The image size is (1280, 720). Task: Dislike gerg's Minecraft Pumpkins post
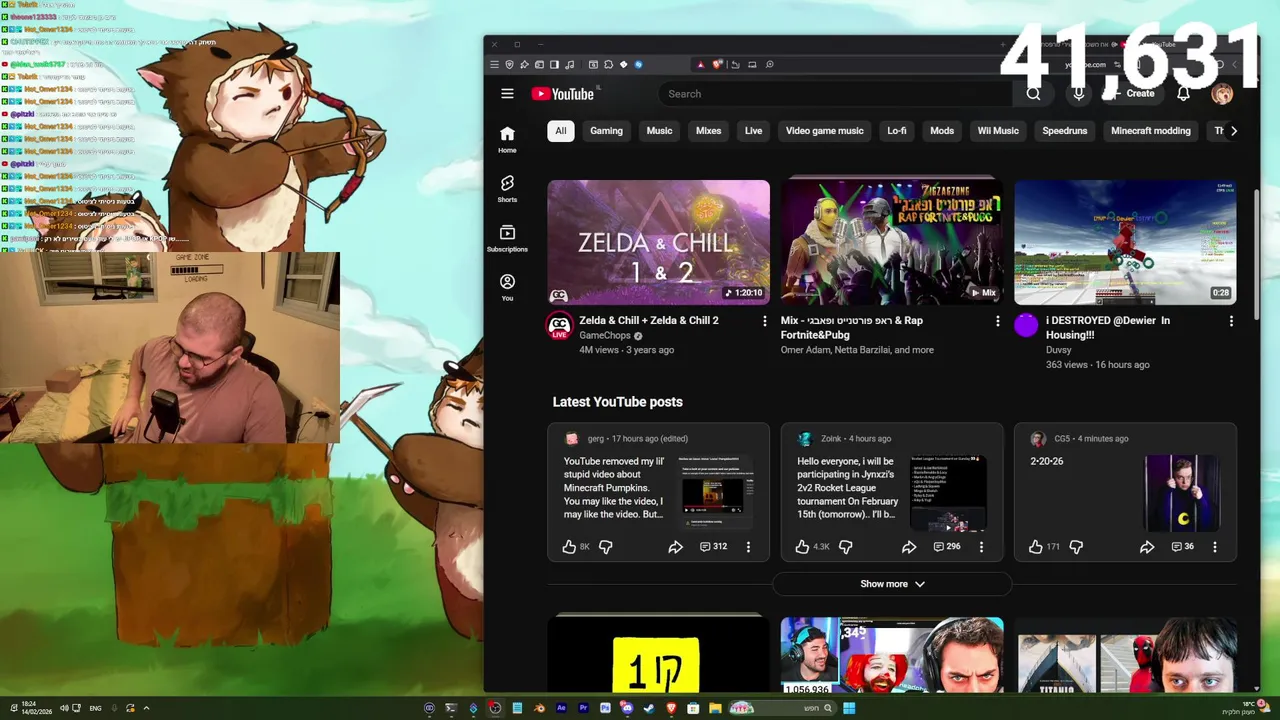[x=605, y=547]
